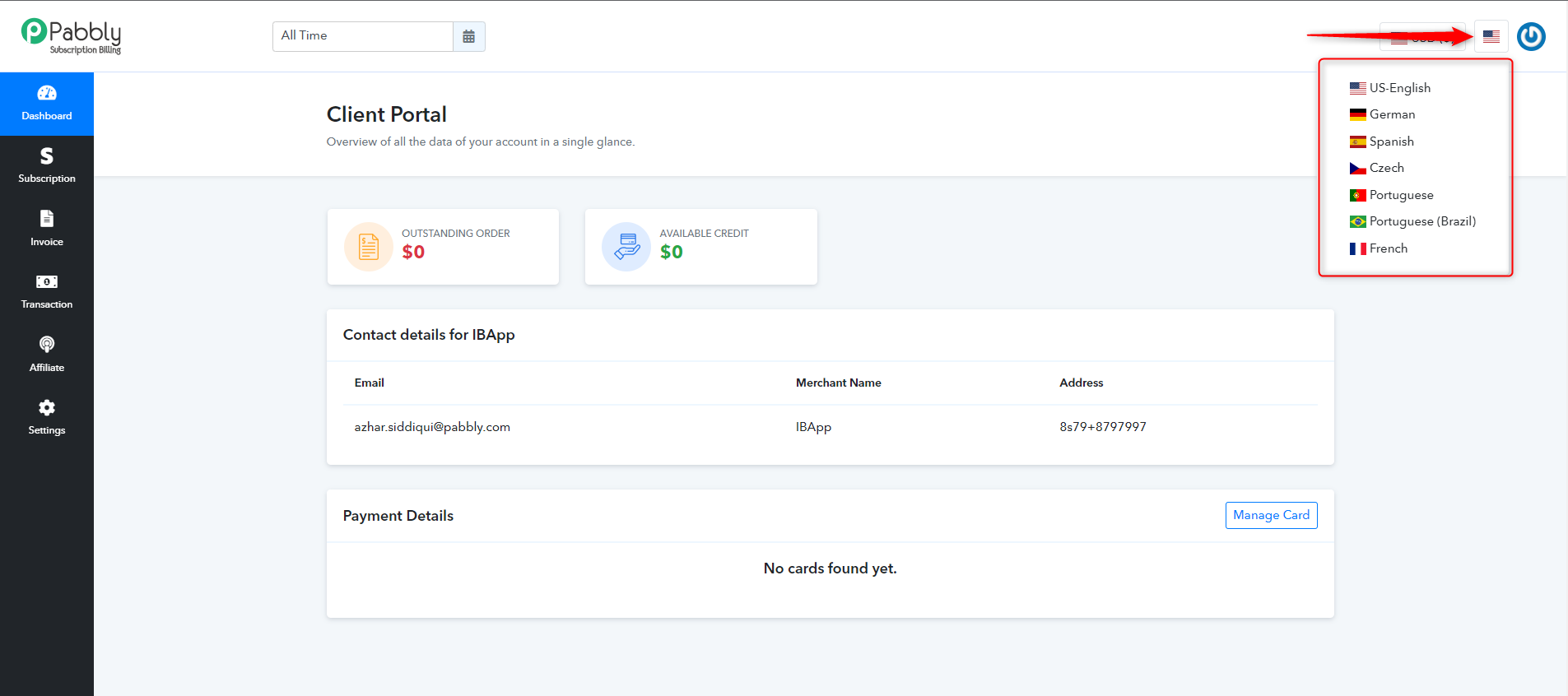This screenshot has width=1568, height=696.
Task: Go to Subscription in the sidebar
Action: 47,165
